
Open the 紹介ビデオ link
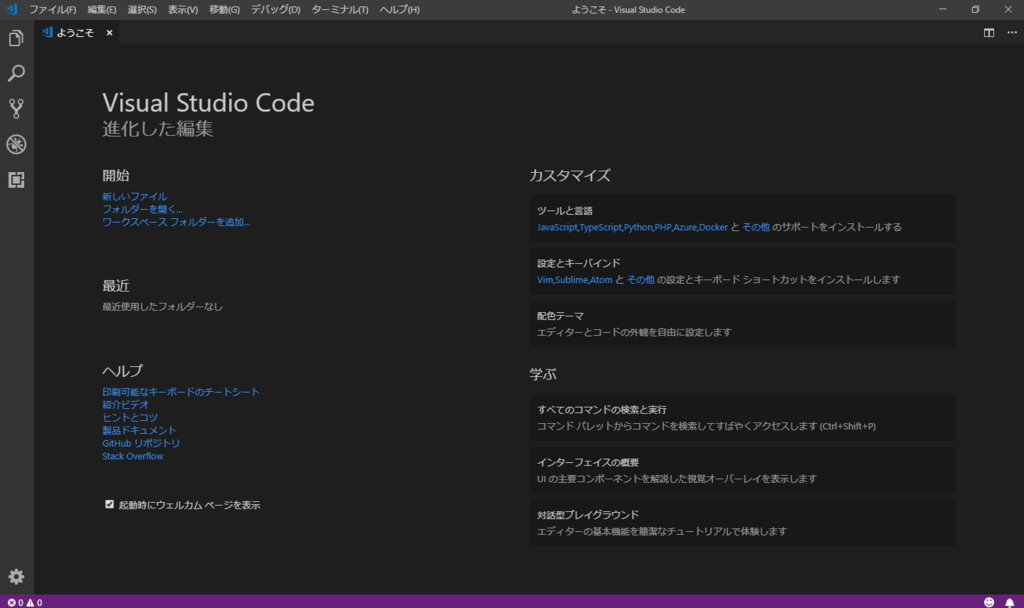[125, 404]
